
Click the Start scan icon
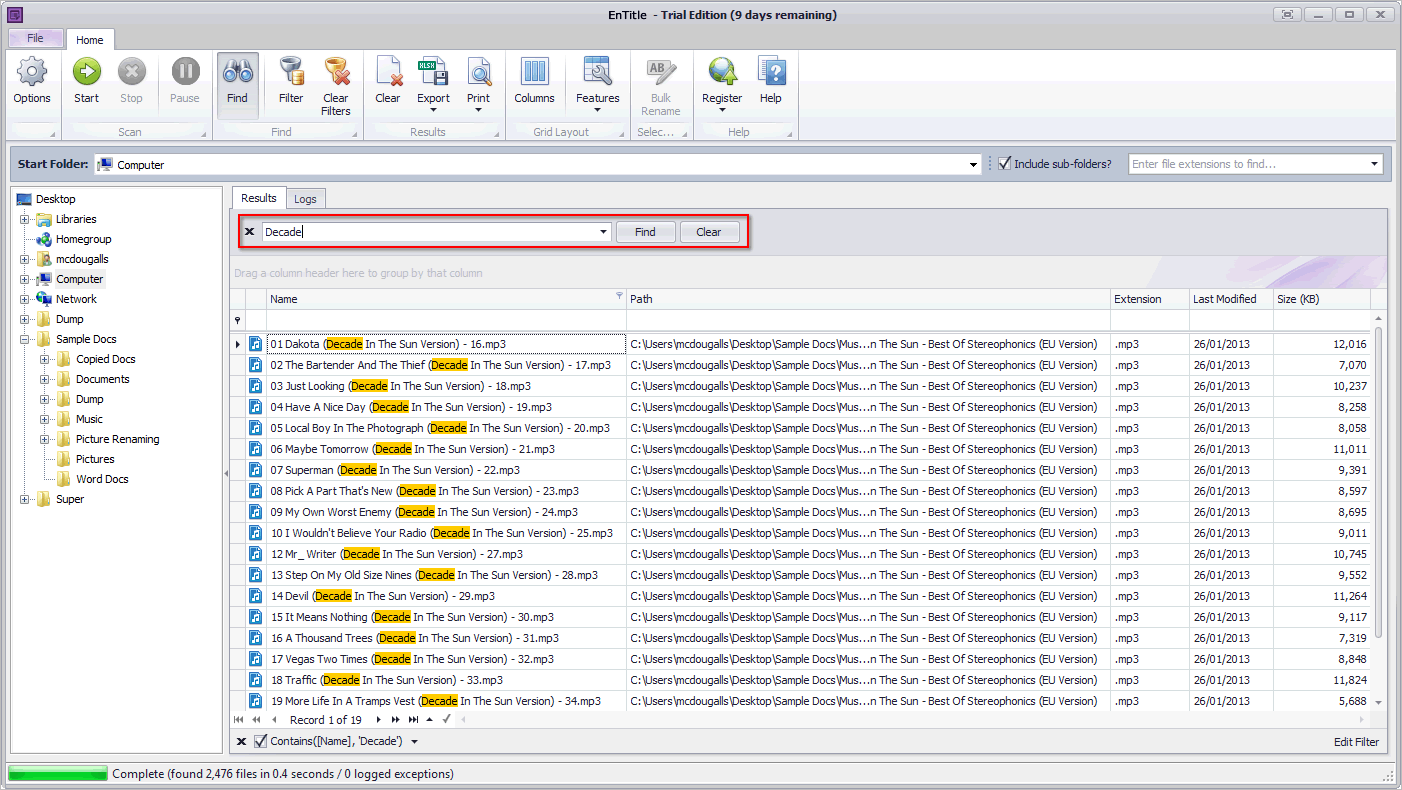tap(86, 73)
